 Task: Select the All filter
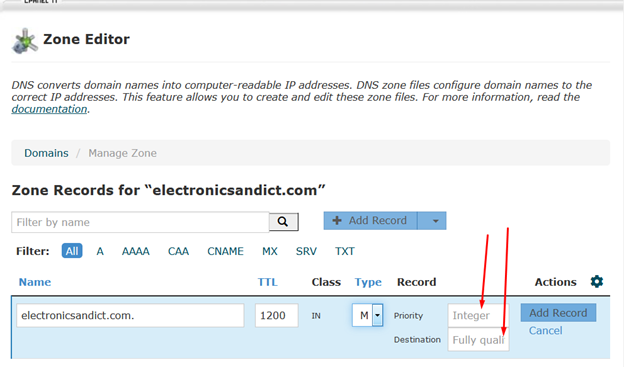pyautogui.click(x=72, y=251)
